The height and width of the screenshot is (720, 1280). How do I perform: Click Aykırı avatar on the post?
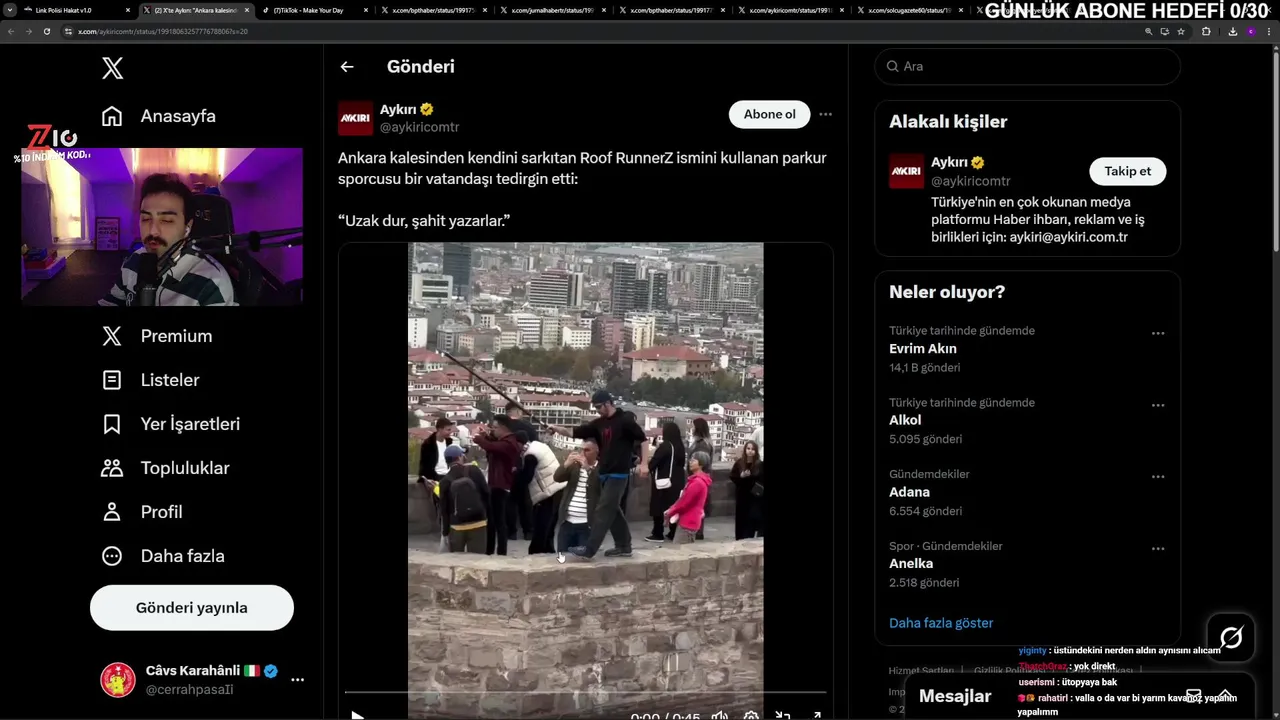pos(355,118)
